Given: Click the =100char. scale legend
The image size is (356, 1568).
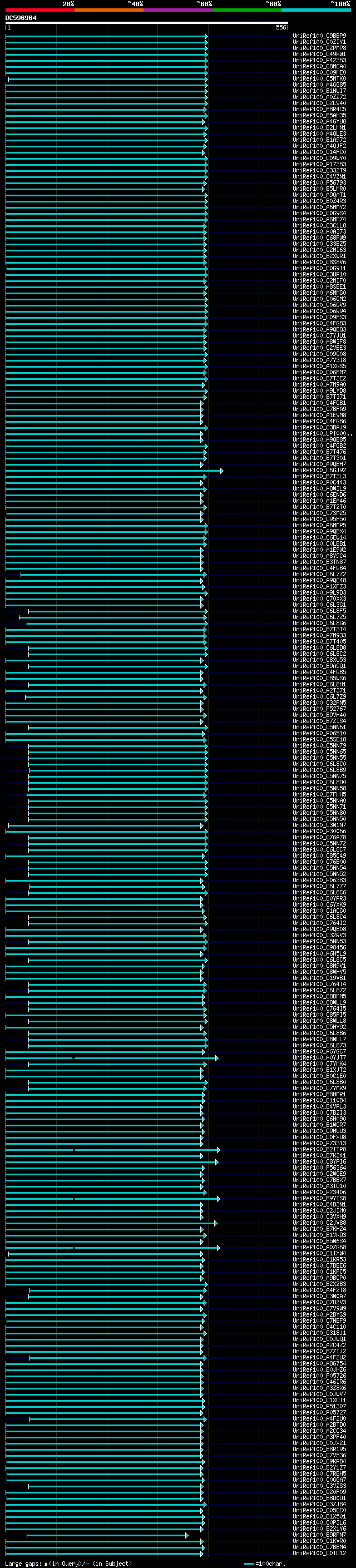Looking at the screenshot, I should (x=264, y=1564).
